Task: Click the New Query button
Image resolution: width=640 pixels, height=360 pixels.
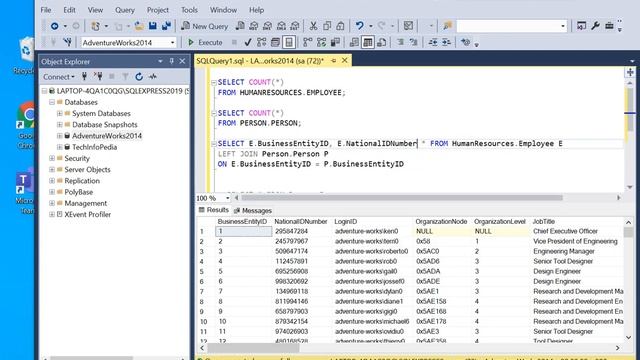Action: click(205, 26)
